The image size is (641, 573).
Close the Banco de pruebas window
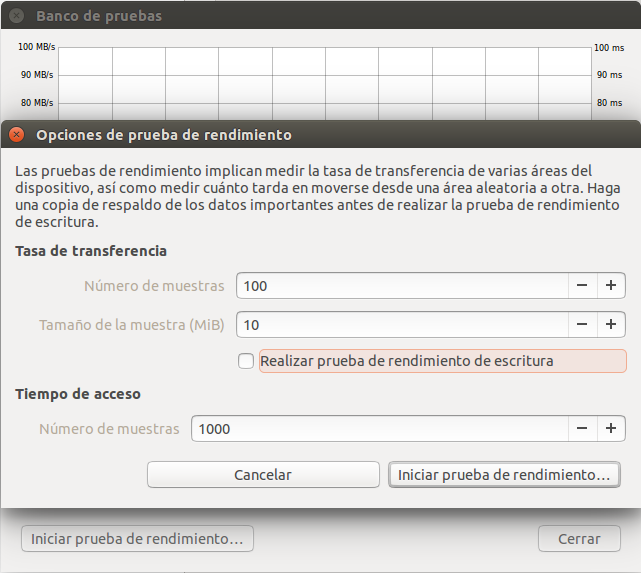(x=17, y=16)
